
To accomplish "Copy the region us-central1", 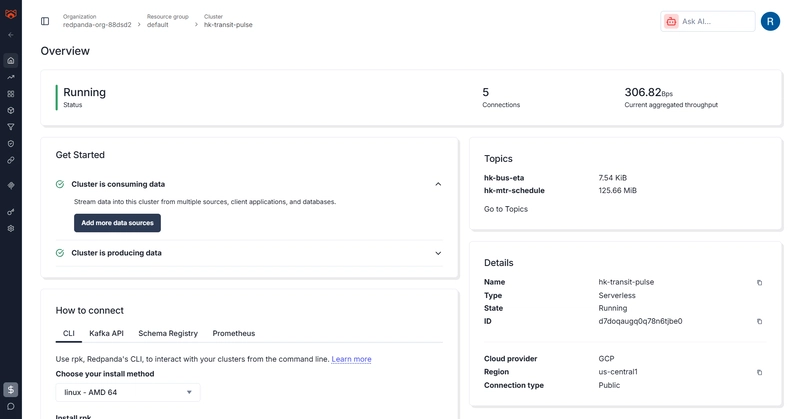I will [x=759, y=372].
